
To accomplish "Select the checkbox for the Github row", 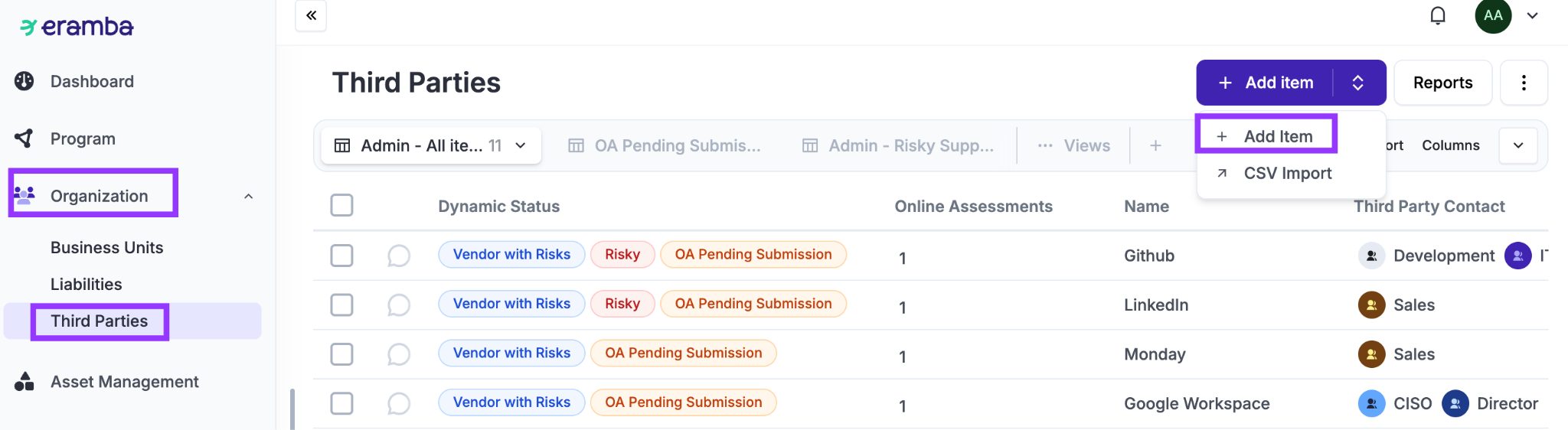I will coord(341,256).
